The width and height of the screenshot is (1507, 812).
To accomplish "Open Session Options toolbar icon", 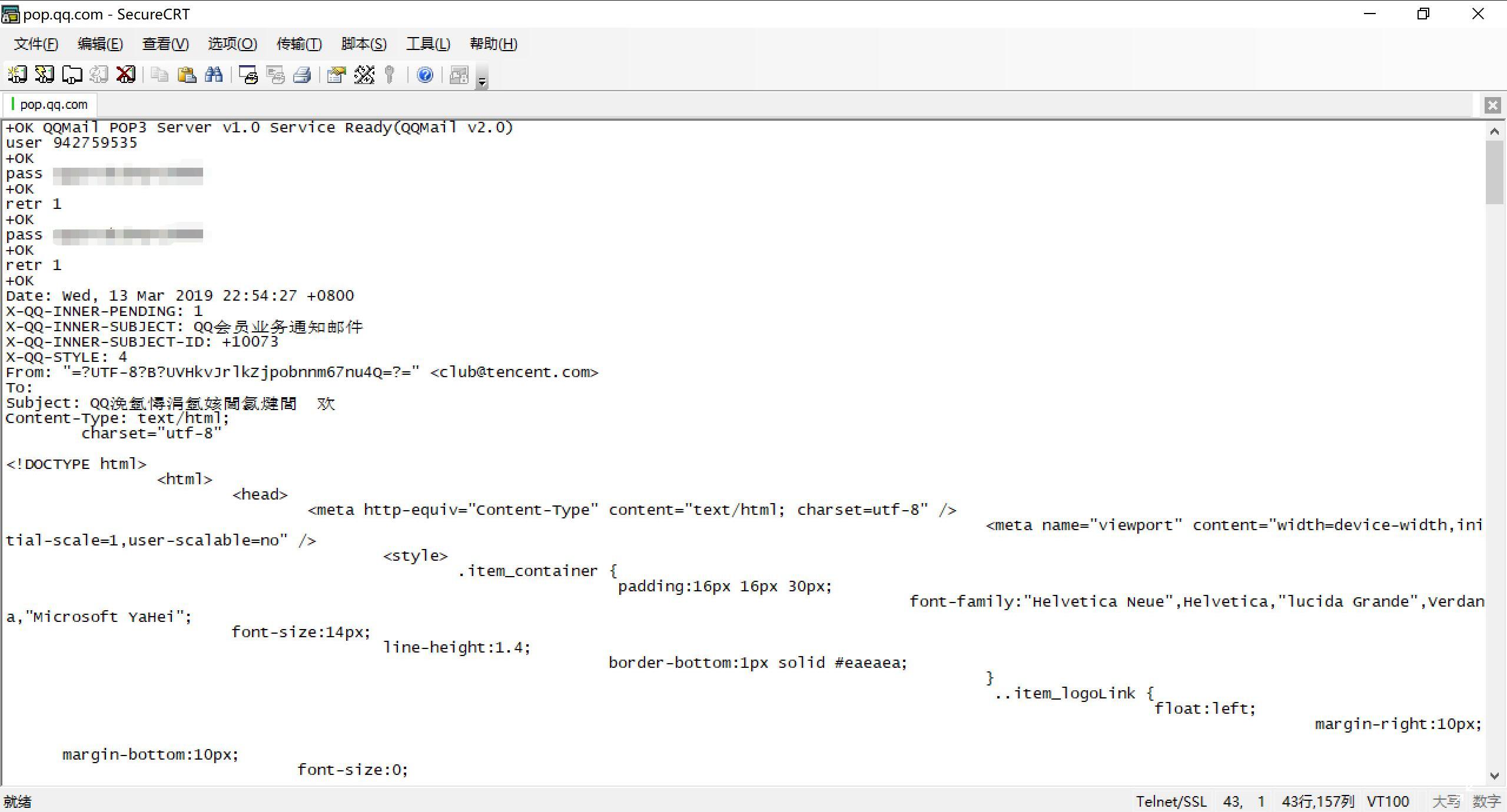I will click(x=337, y=75).
